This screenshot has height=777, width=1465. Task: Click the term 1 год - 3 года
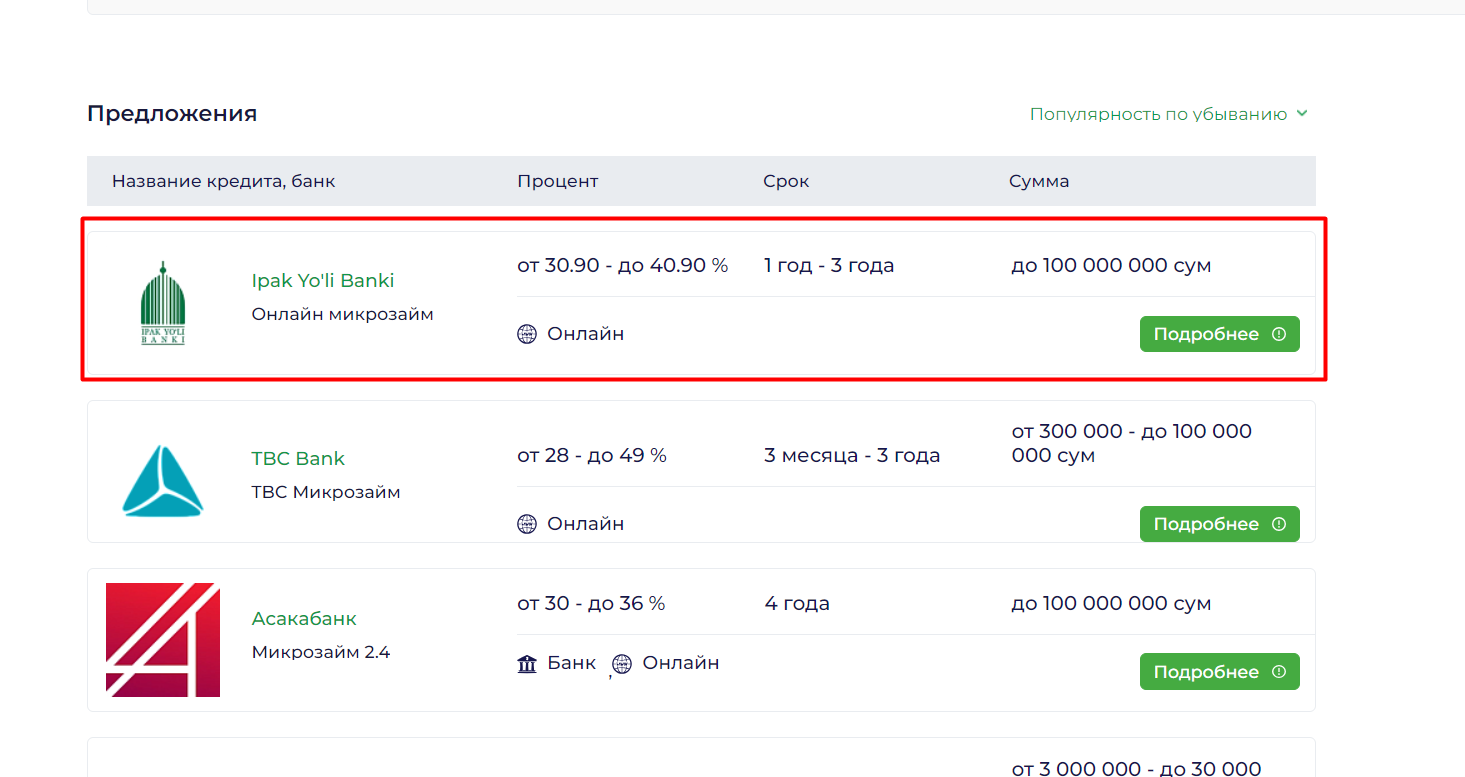(x=829, y=266)
